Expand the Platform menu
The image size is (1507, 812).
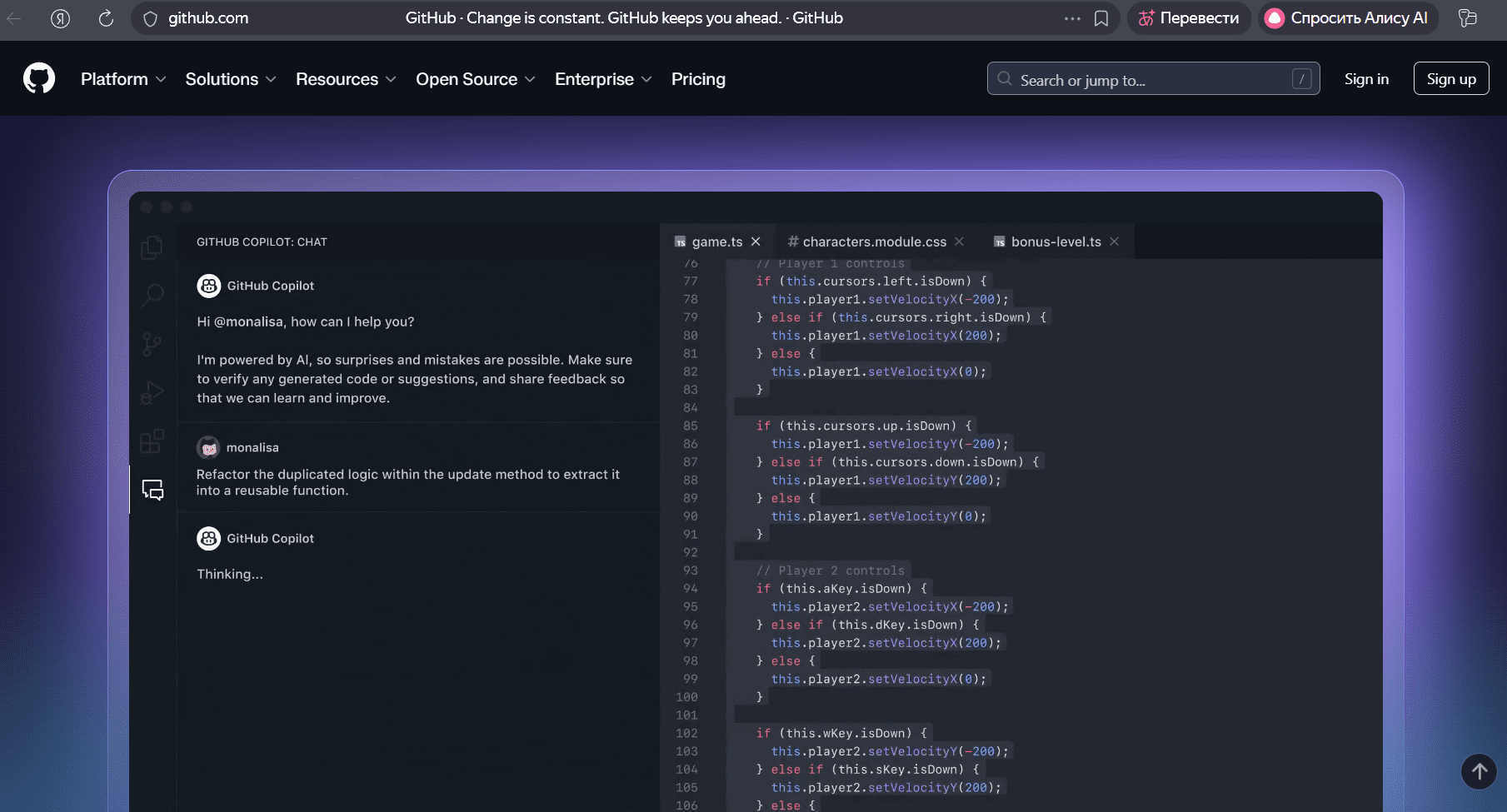[x=123, y=79]
